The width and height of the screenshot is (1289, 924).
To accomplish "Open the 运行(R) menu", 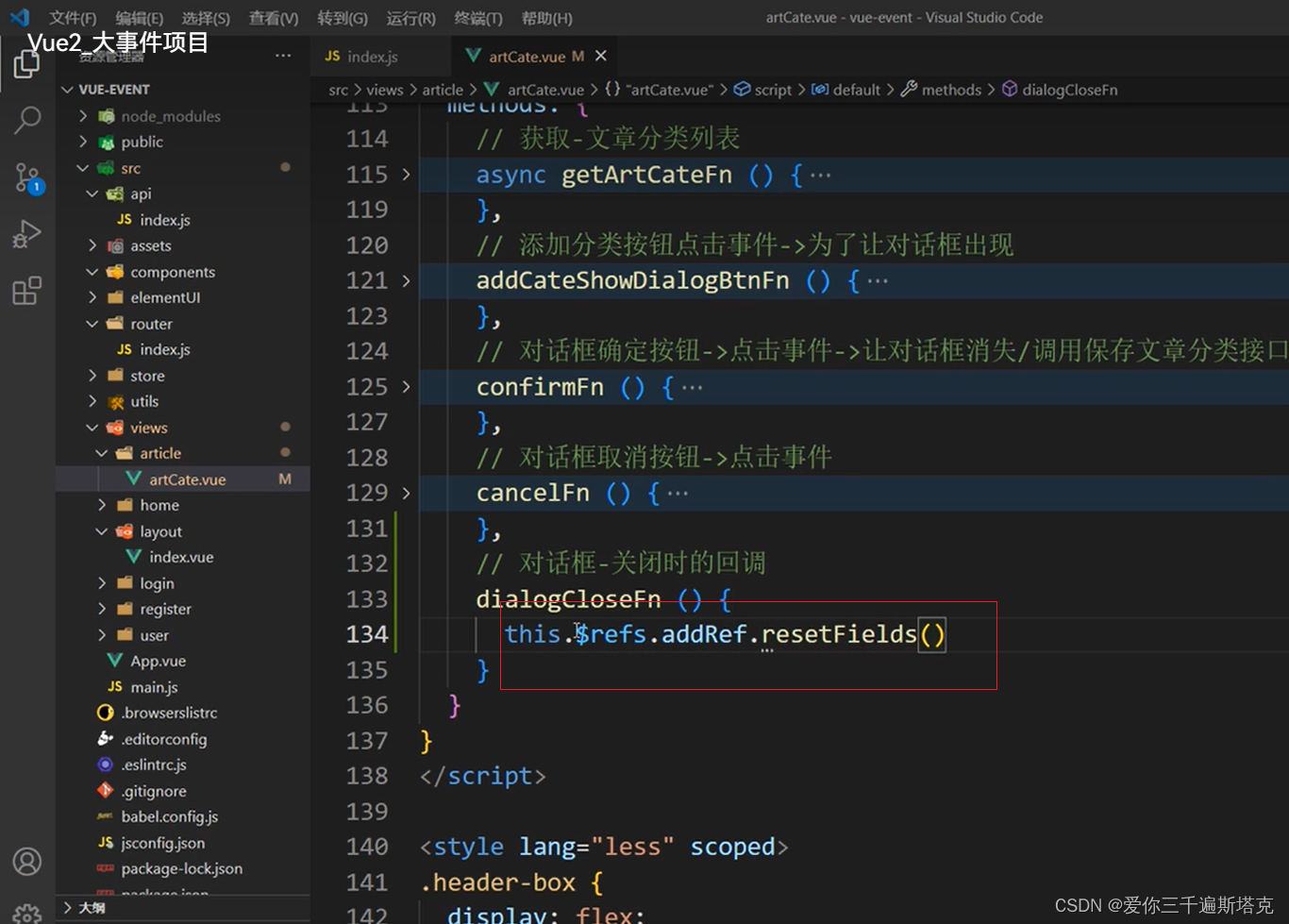I will [411, 18].
